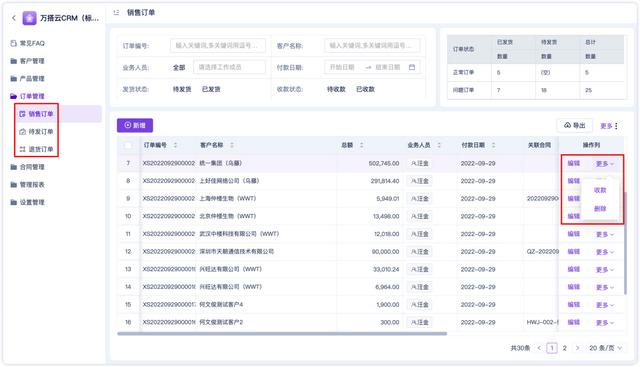Click the back arrow beside the CRM title
Viewport: 640px width, 367px height.
[14, 18]
